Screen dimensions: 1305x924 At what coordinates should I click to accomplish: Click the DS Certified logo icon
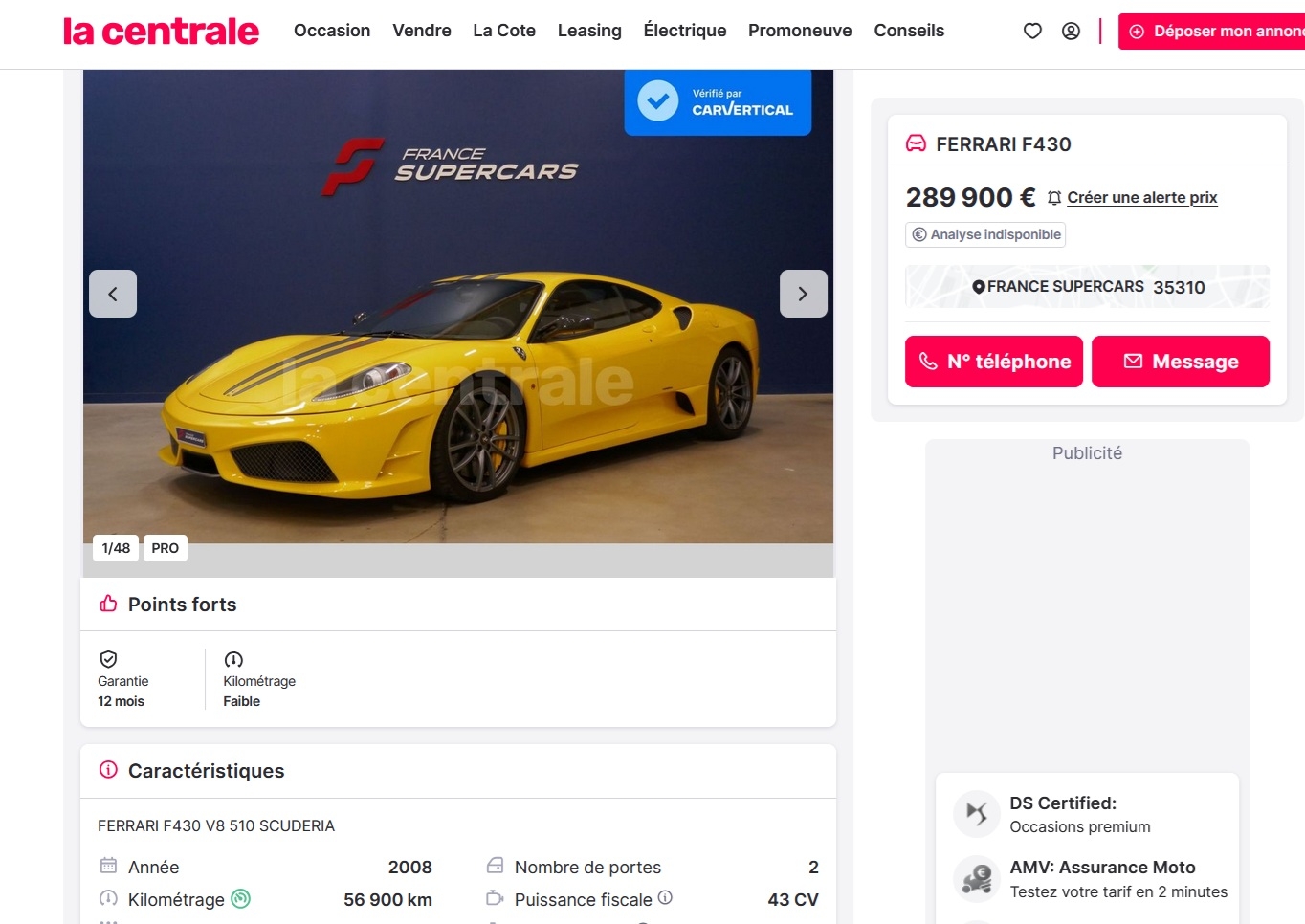coord(976,813)
